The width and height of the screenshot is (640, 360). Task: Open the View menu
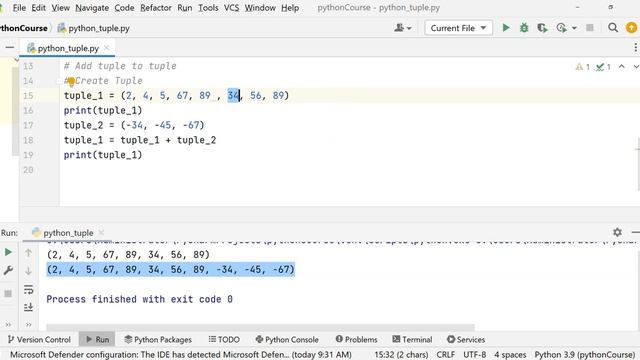coord(60,8)
